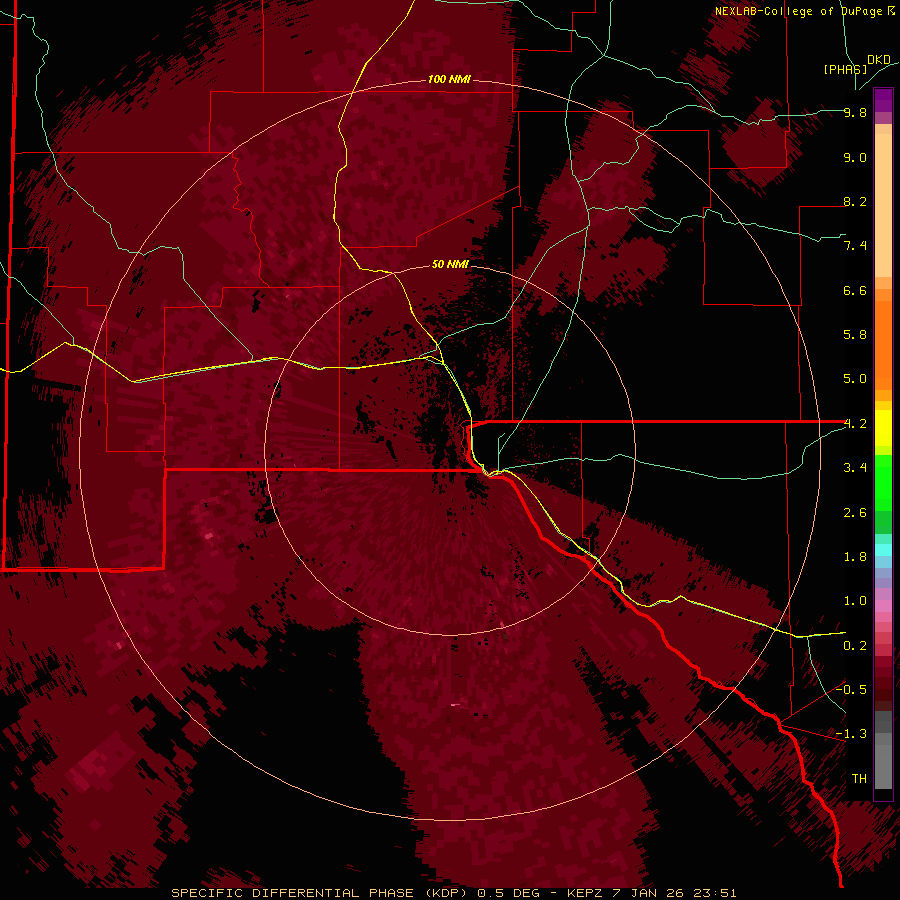
Task: Click the 1.0 legend value
Action: (855, 601)
